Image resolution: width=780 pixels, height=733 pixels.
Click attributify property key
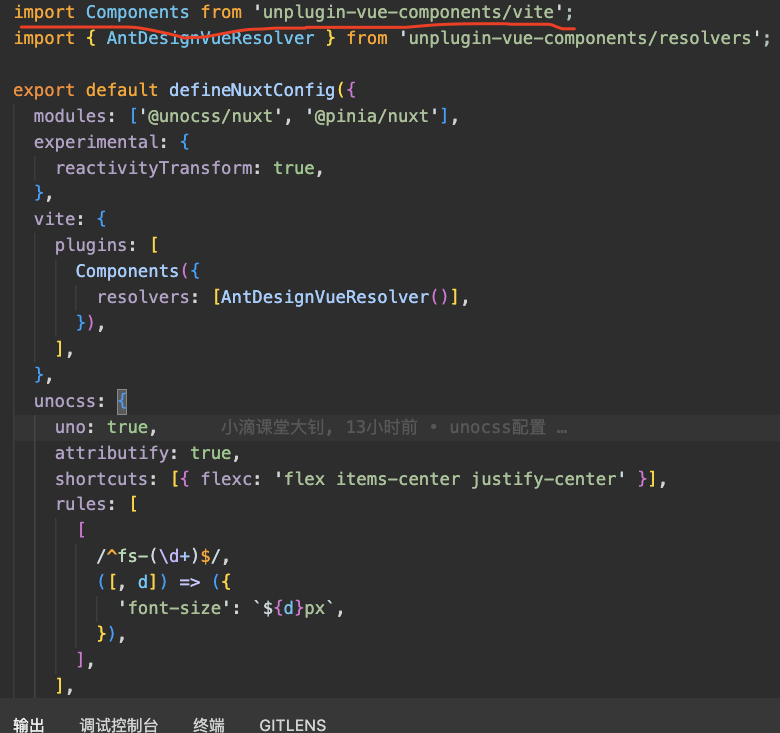112,454
